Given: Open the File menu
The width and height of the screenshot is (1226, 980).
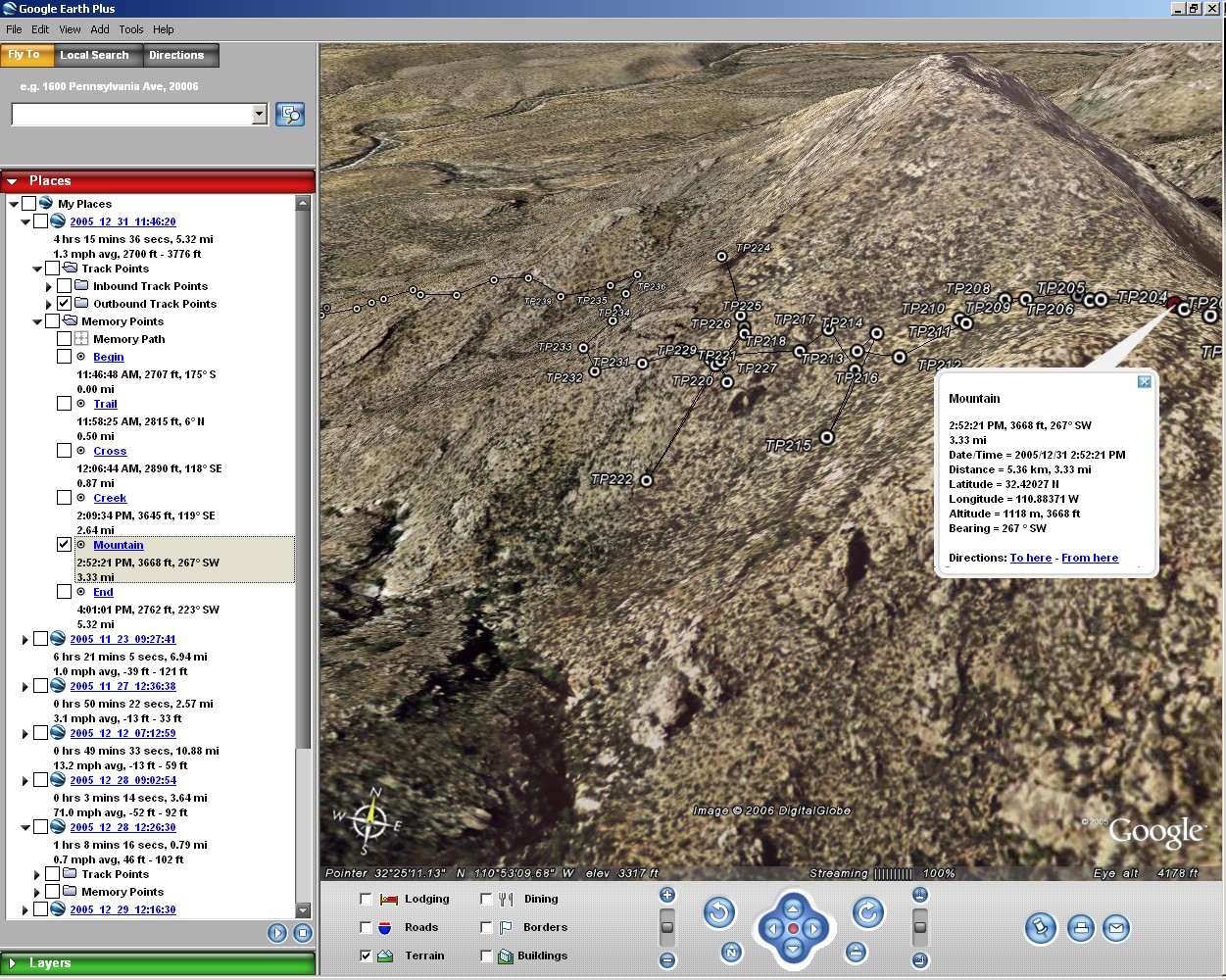Looking at the screenshot, I should pyautogui.click(x=14, y=29).
